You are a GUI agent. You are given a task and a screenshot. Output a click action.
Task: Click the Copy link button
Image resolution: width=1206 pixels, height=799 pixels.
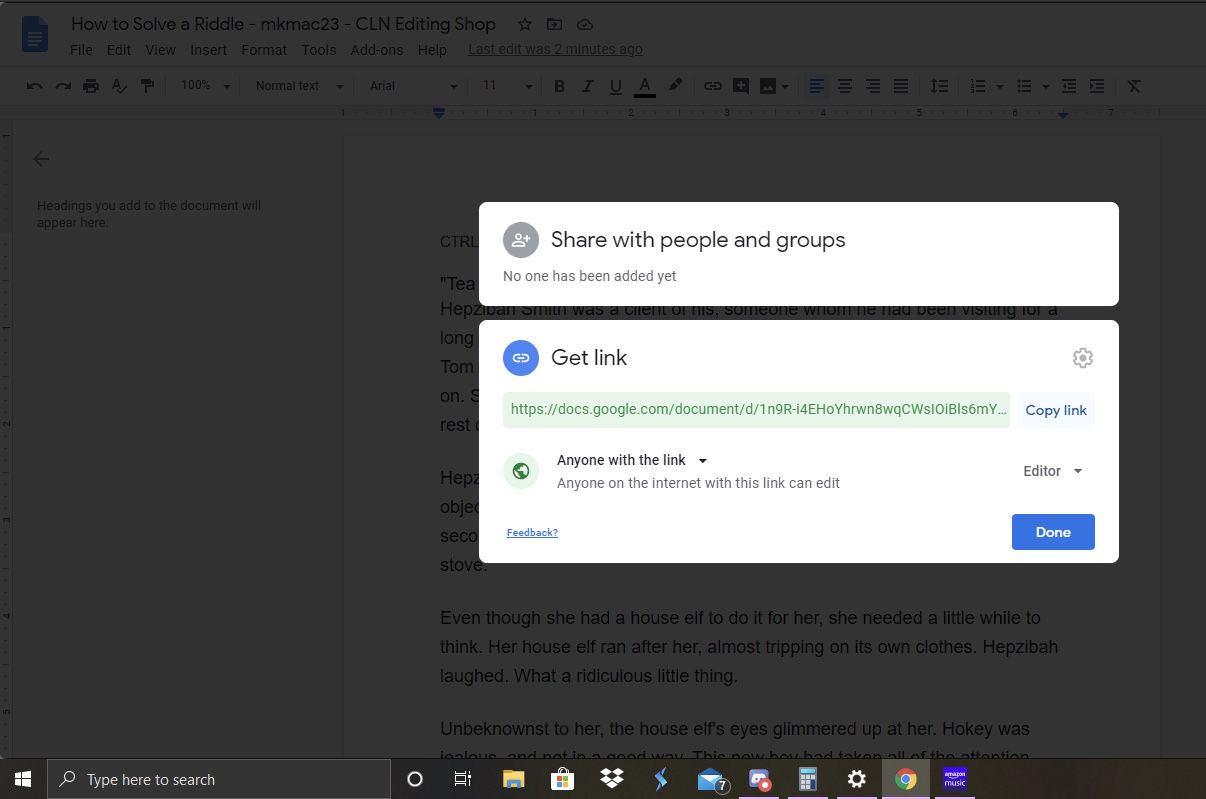coord(1056,410)
